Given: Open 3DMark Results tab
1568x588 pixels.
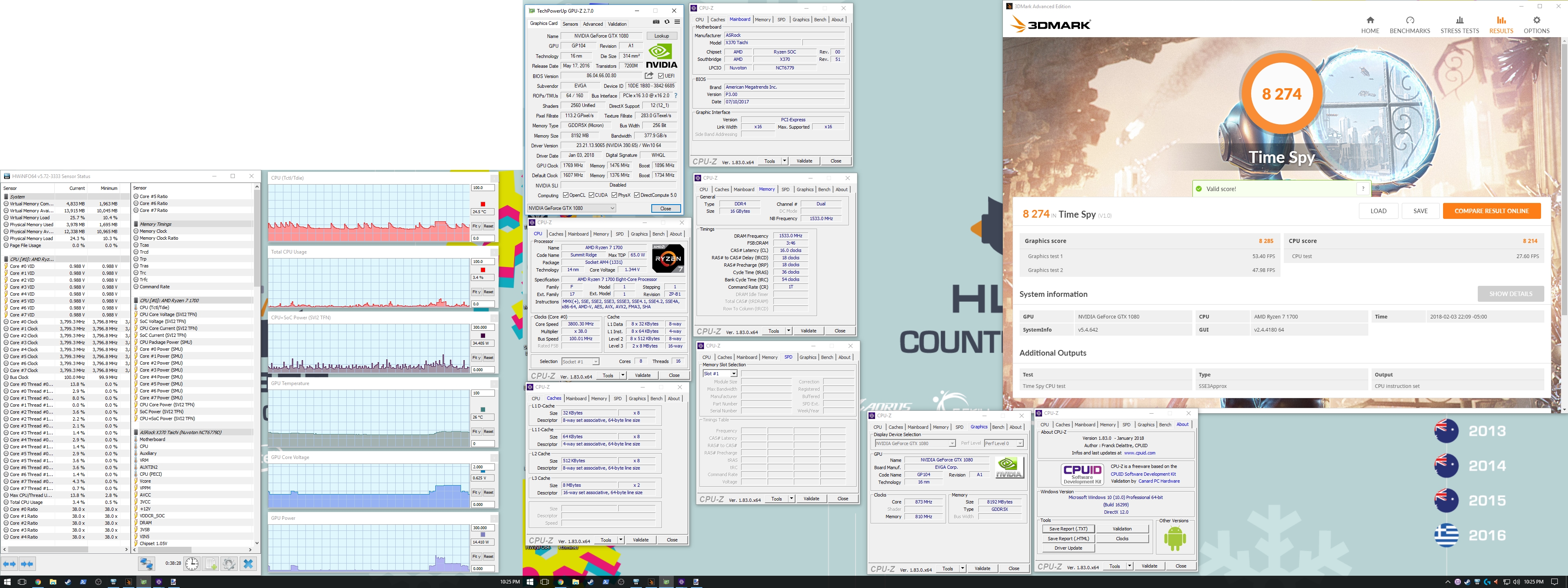Looking at the screenshot, I should click(1501, 25).
